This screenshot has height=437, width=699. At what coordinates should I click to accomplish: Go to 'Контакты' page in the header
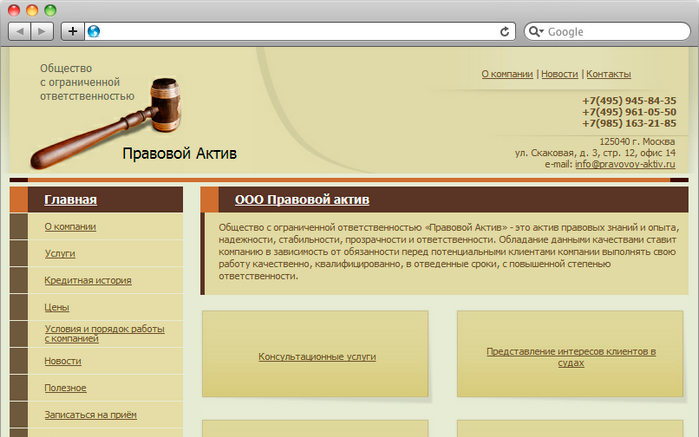coord(608,74)
